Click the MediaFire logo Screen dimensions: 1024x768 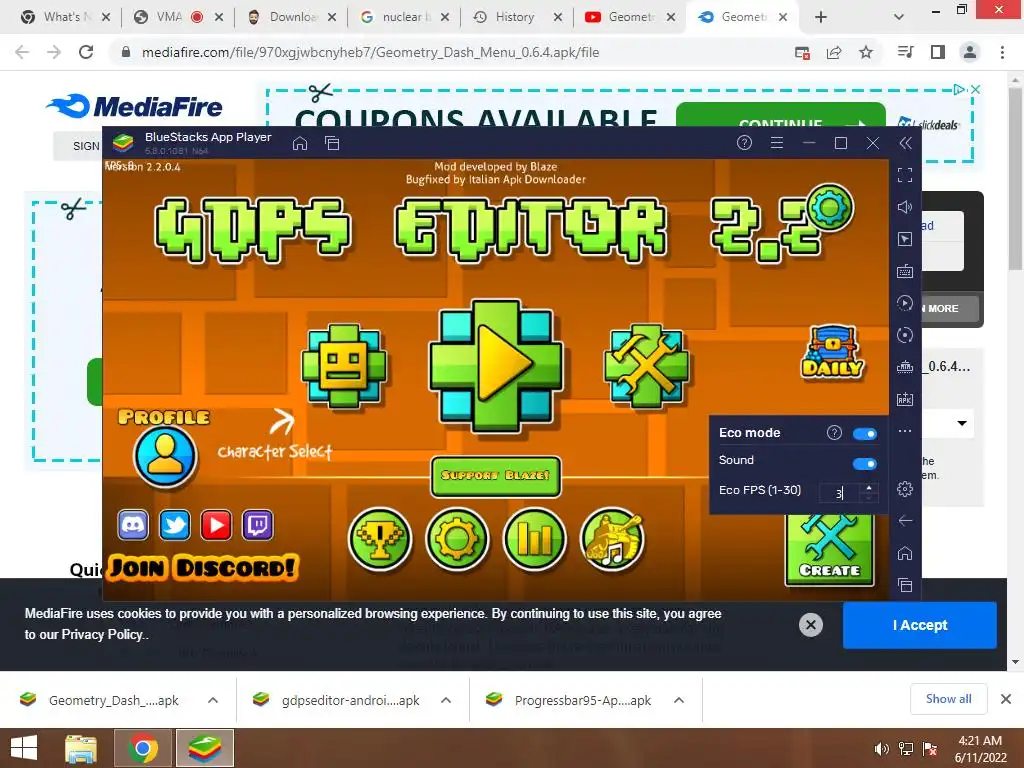click(x=135, y=106)
